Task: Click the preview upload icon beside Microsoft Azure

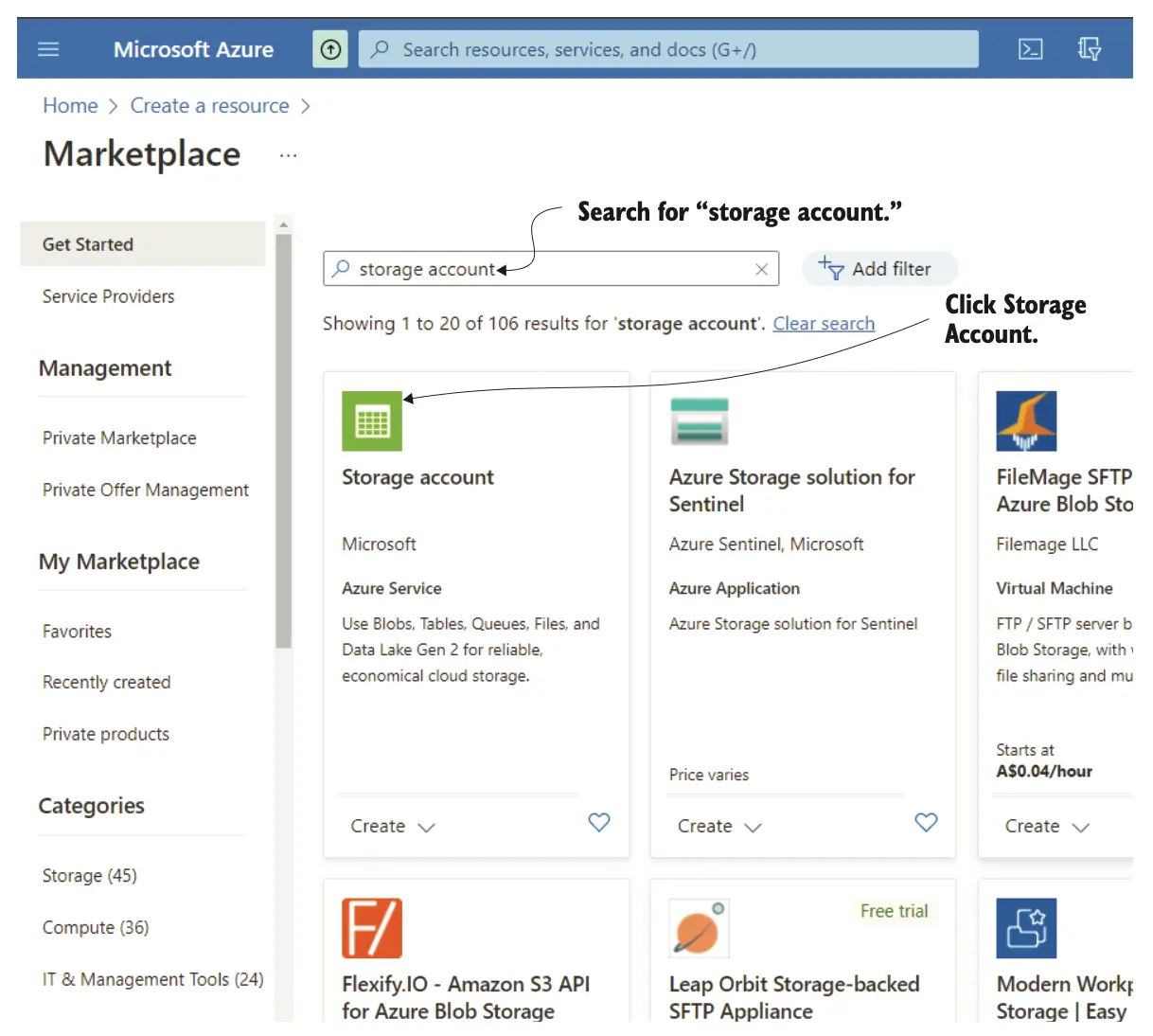Action: (330, 49)
